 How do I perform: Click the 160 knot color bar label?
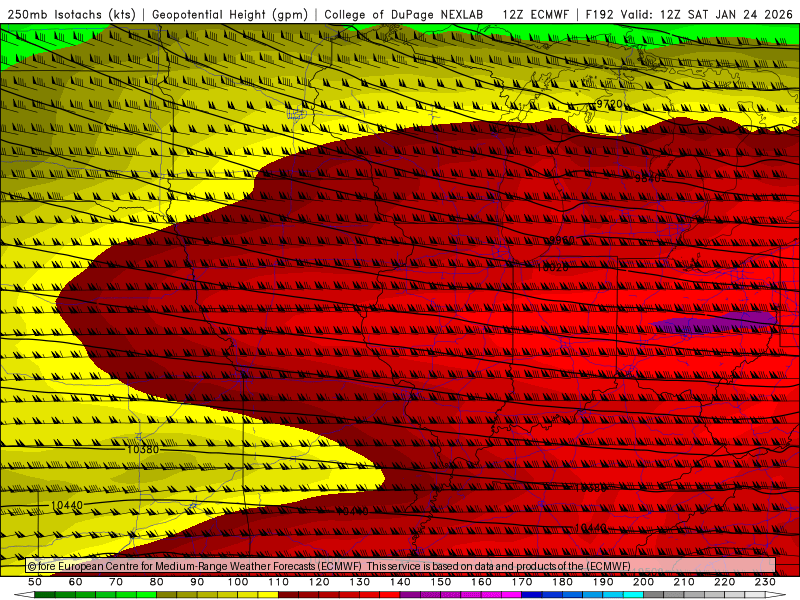coord(481,582)
